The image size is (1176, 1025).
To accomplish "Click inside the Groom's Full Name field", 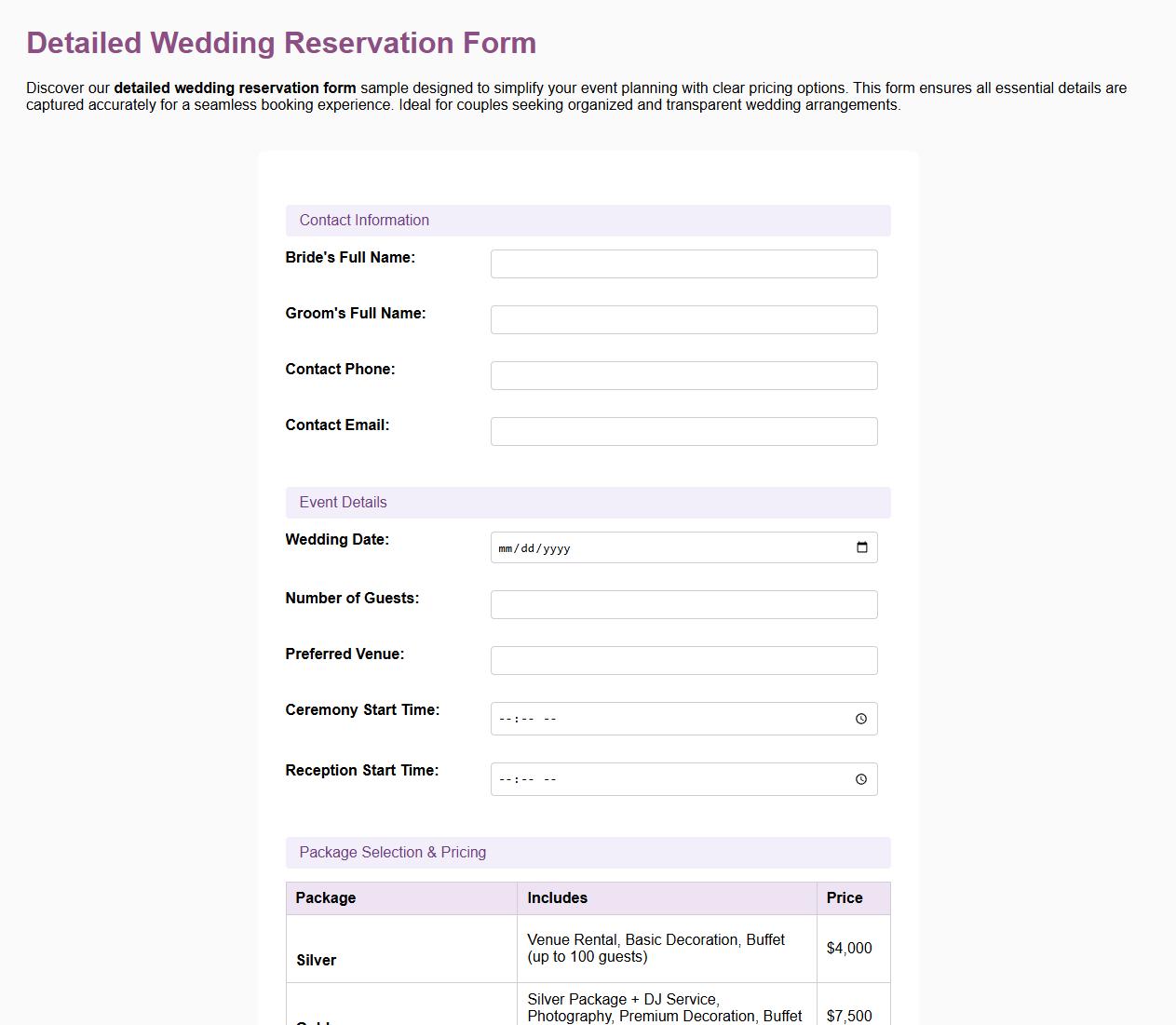I will [x=683, y=319].
